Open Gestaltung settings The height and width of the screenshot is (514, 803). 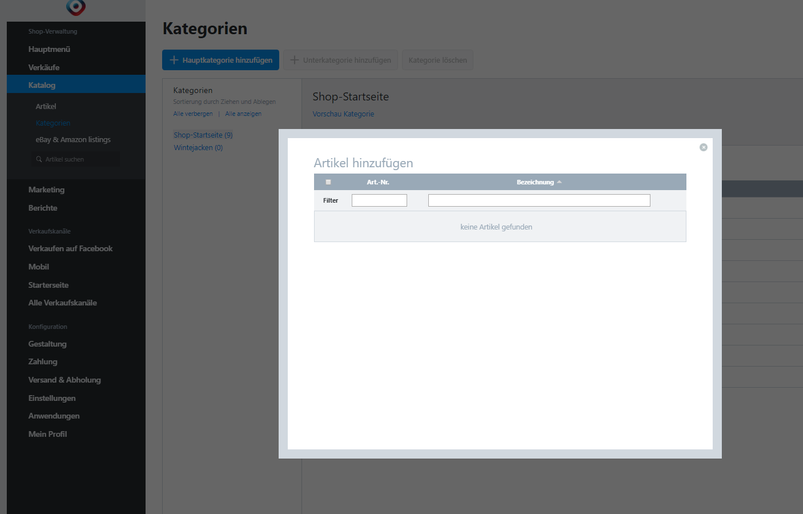(x=47, y=344)
